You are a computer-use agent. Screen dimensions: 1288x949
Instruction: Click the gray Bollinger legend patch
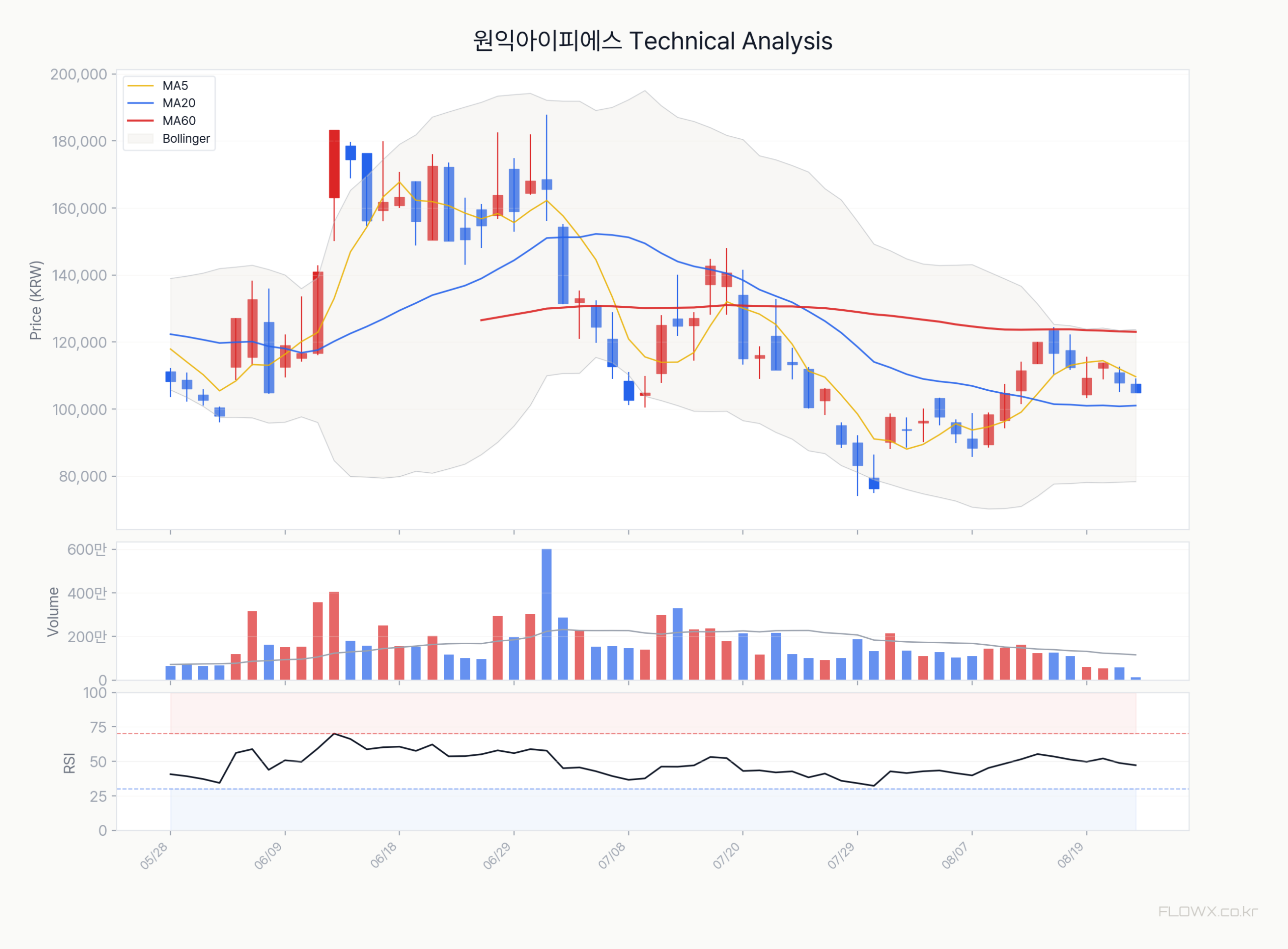[x=141, y=138]
